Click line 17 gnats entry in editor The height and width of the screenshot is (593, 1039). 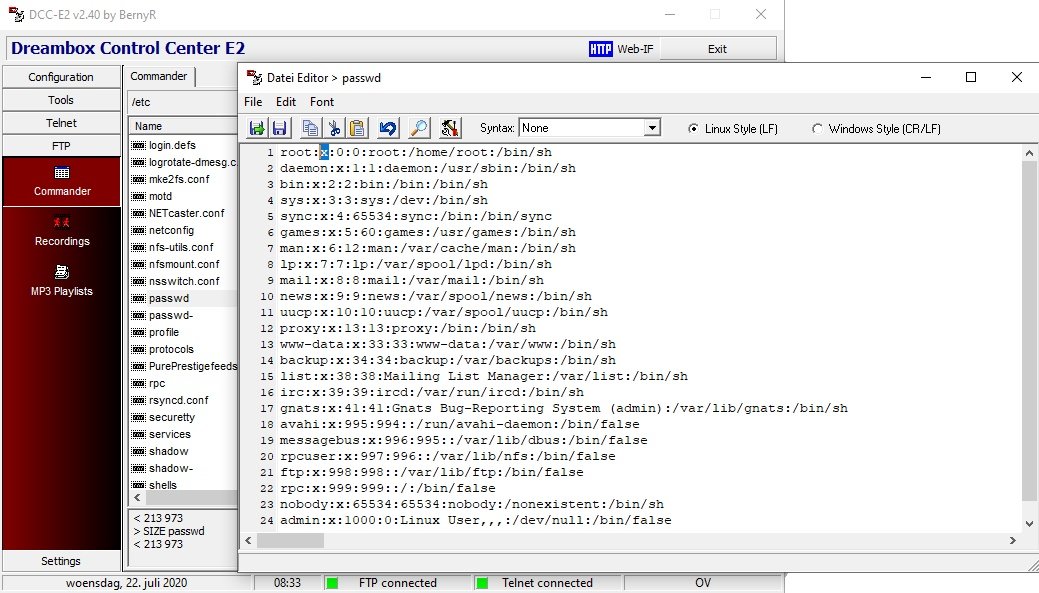point(563,408)
